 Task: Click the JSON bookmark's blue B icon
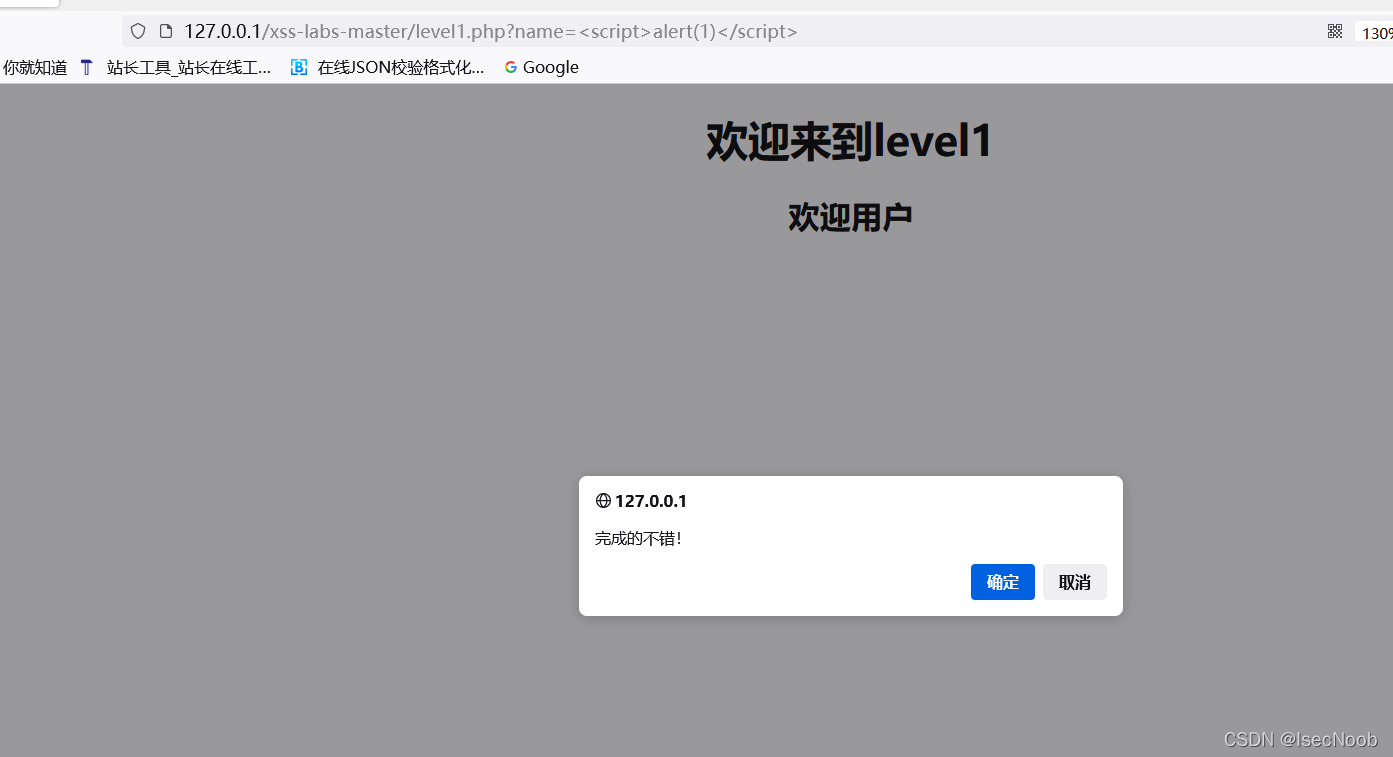click(298, 67)
